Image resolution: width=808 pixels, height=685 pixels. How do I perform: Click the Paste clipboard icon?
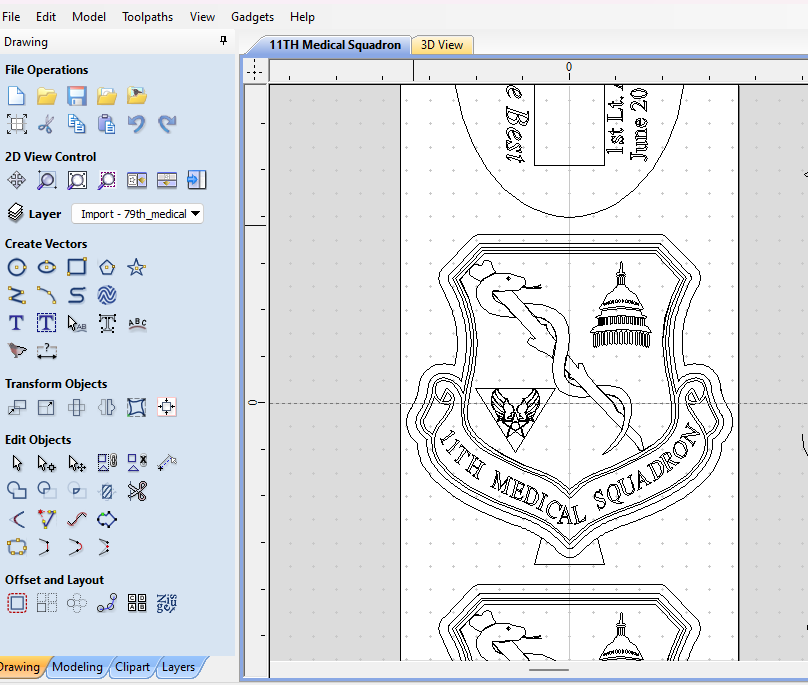107,124
